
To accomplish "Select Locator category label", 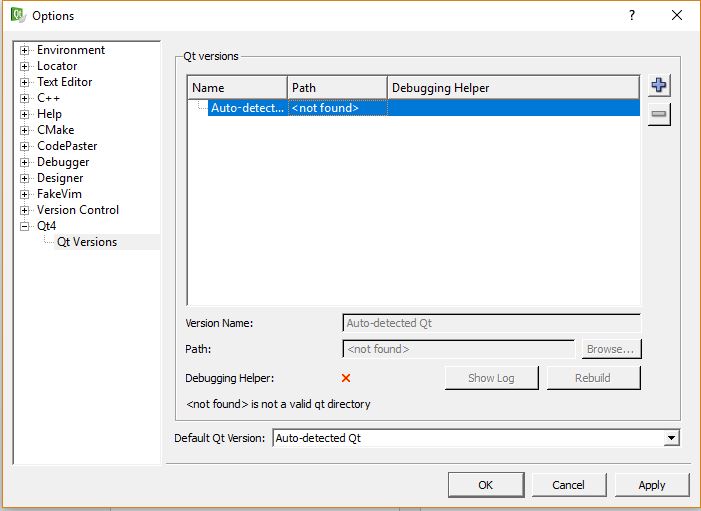I will 57,66.
